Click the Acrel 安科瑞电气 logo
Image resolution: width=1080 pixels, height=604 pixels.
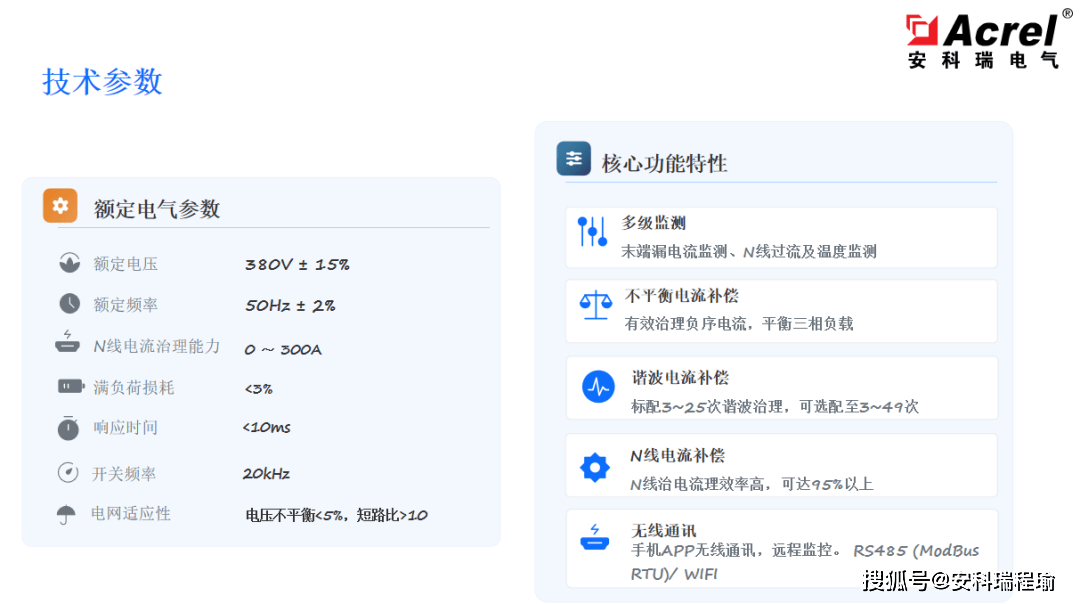(987, 40)
